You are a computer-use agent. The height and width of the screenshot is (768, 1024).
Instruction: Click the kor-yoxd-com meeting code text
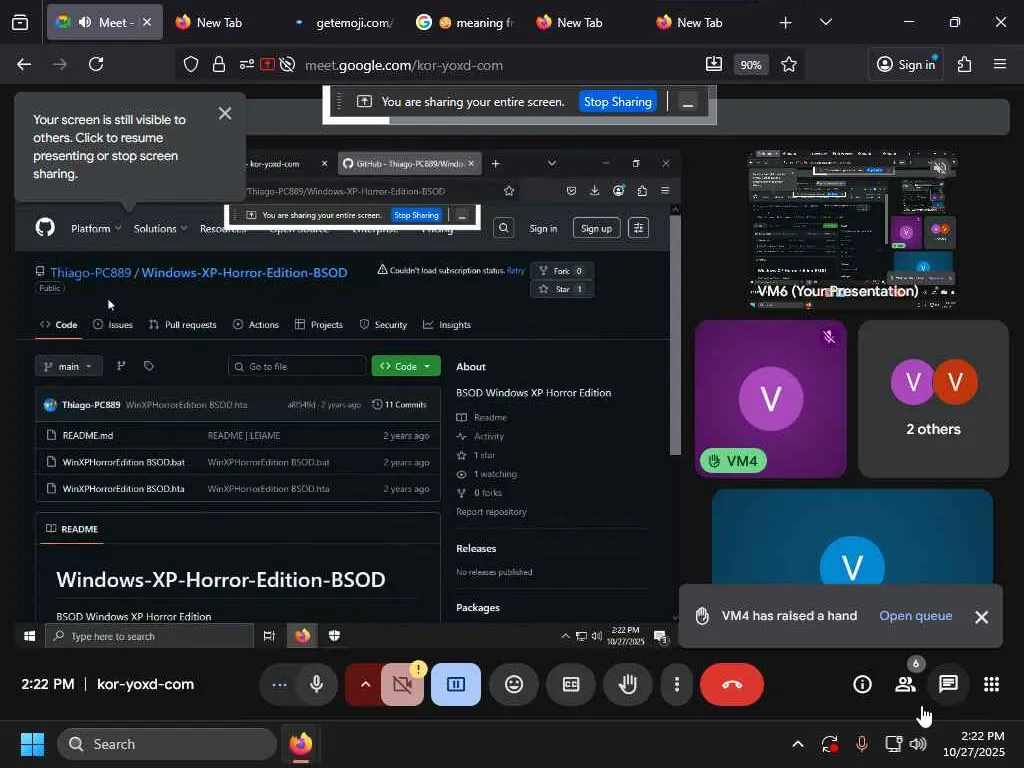(145, 684)
